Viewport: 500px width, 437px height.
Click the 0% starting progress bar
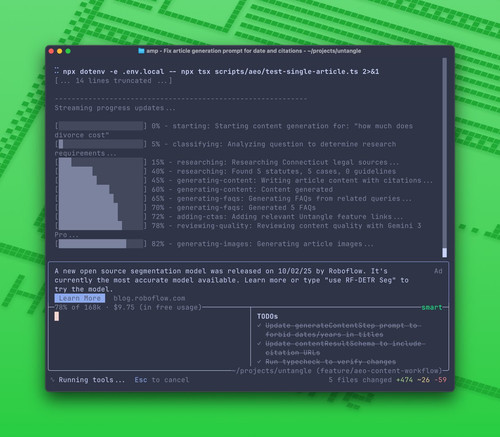pyautogui.click(x=101, y=126)
